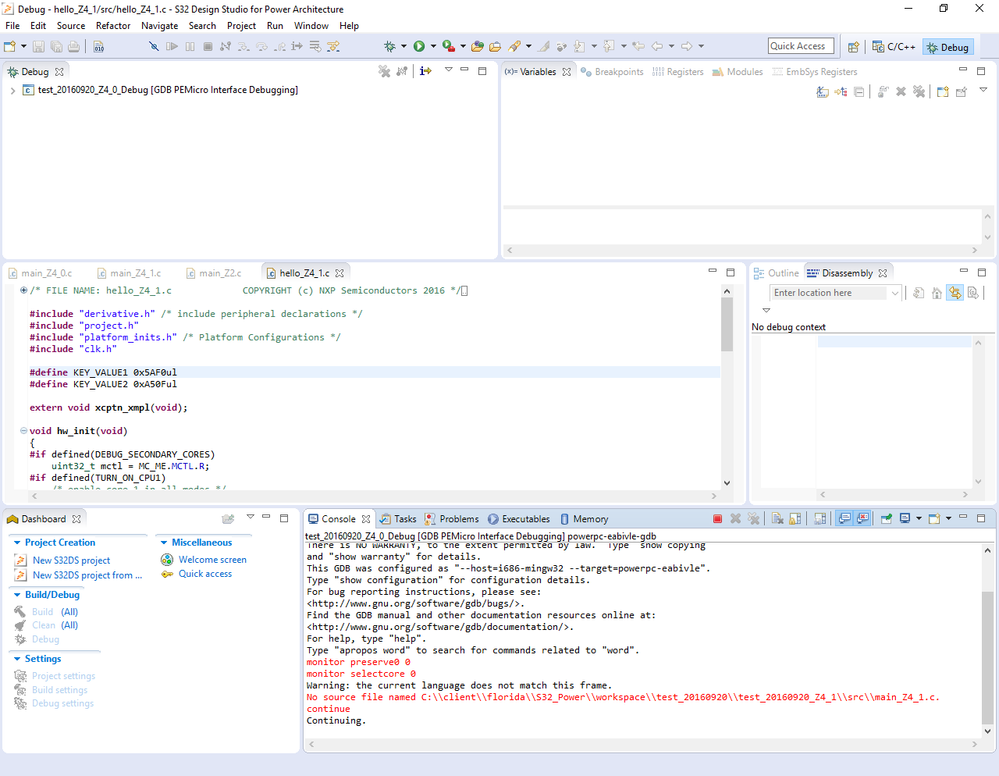Select the Modules tab
This screenshot has height=776, width=999.
pyautogui.click(x=737, y=72)
